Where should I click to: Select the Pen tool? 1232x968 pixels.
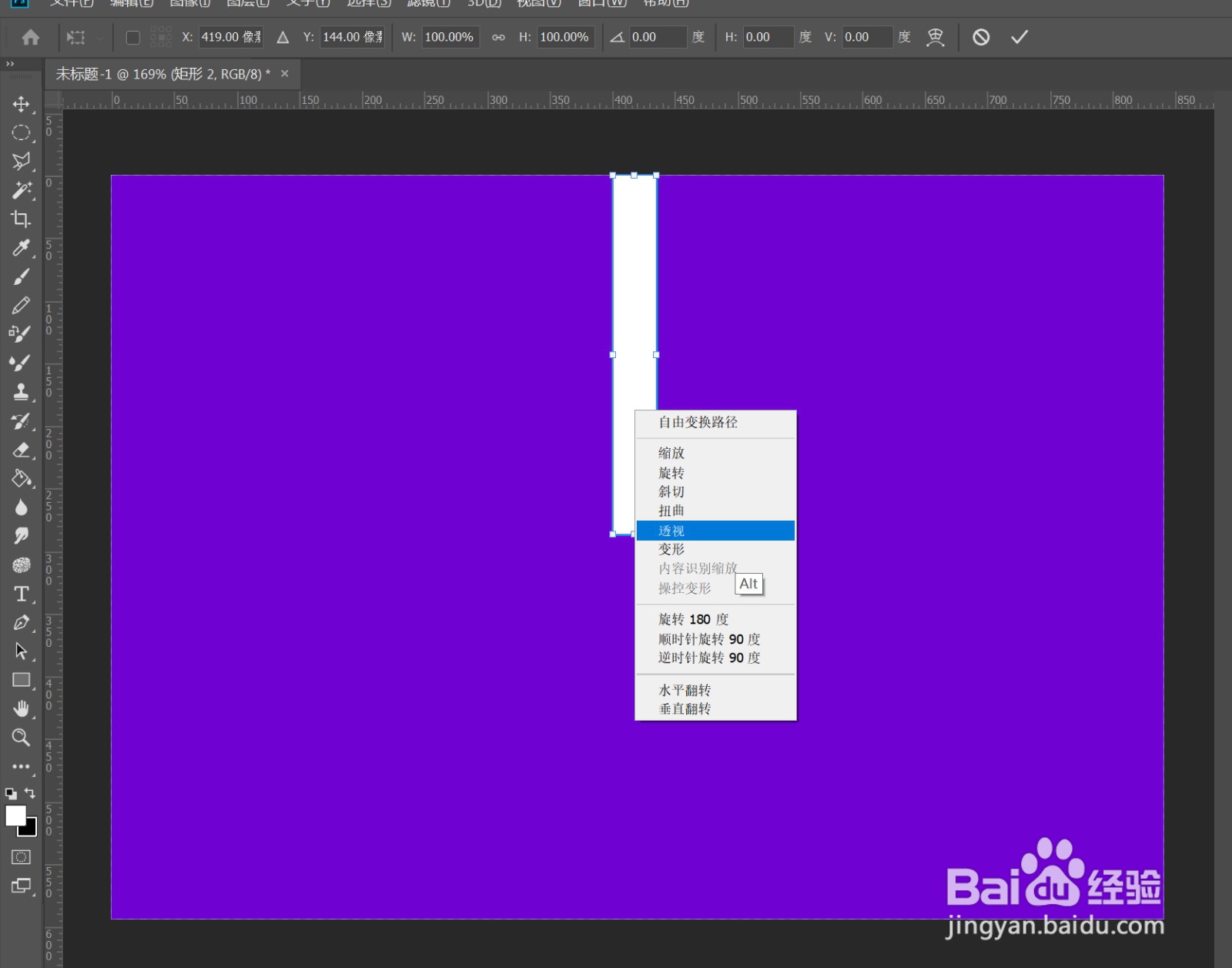(x=21, y=622)
